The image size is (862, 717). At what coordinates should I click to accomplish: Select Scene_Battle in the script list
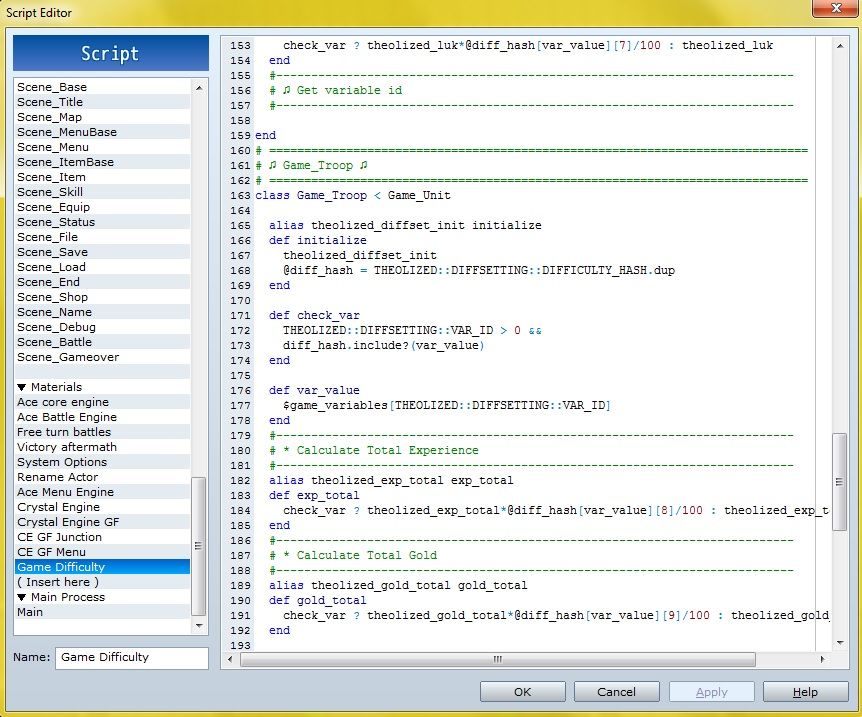click(55, 342)
